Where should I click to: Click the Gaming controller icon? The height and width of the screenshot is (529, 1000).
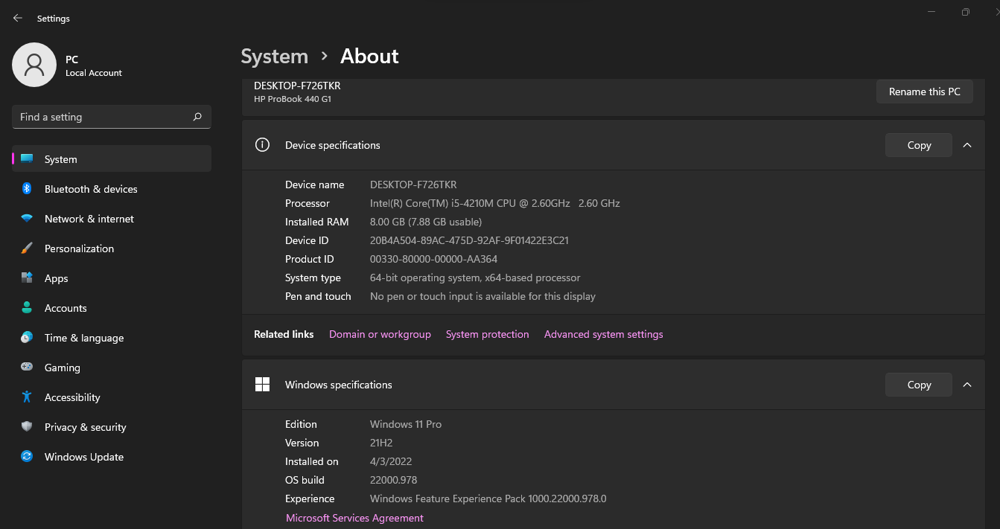pos(27,367)
